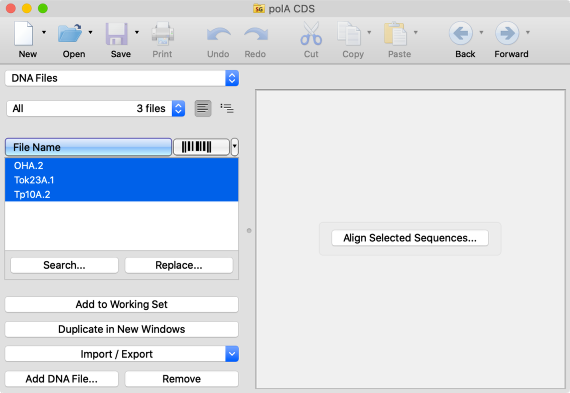
Task: Select the OHA.2 file
Action: [x=122, y=165]
